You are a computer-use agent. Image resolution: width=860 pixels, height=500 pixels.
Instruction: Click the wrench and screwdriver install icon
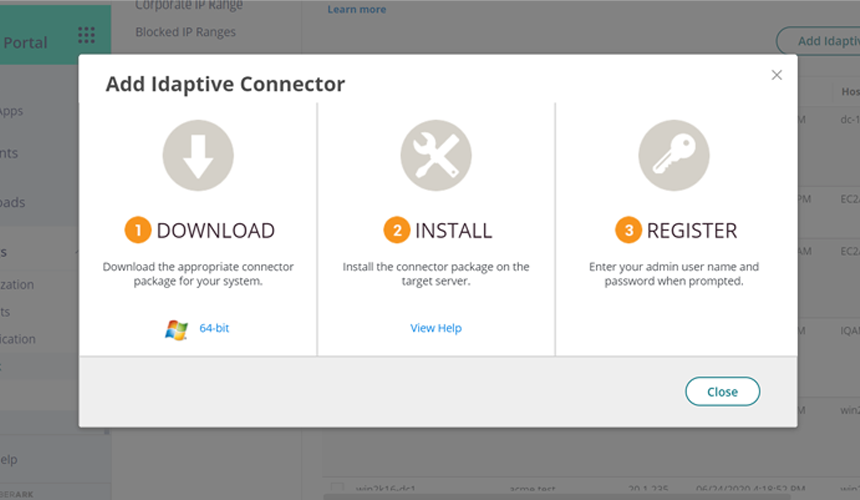(436, 155)
